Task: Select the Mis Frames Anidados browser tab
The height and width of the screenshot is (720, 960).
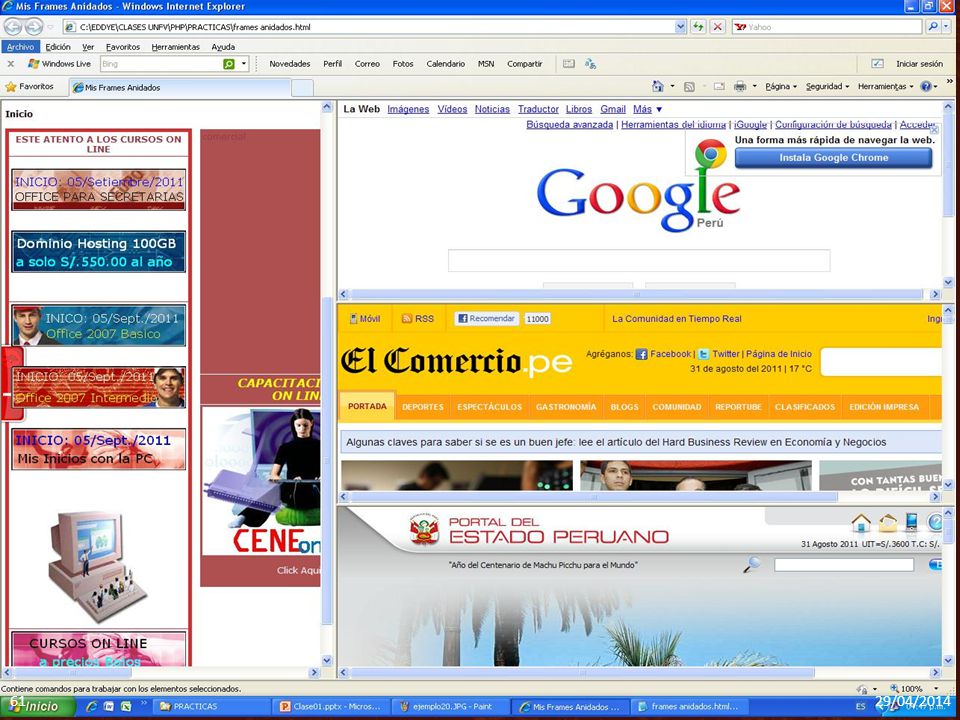Action: pos(179,88)
